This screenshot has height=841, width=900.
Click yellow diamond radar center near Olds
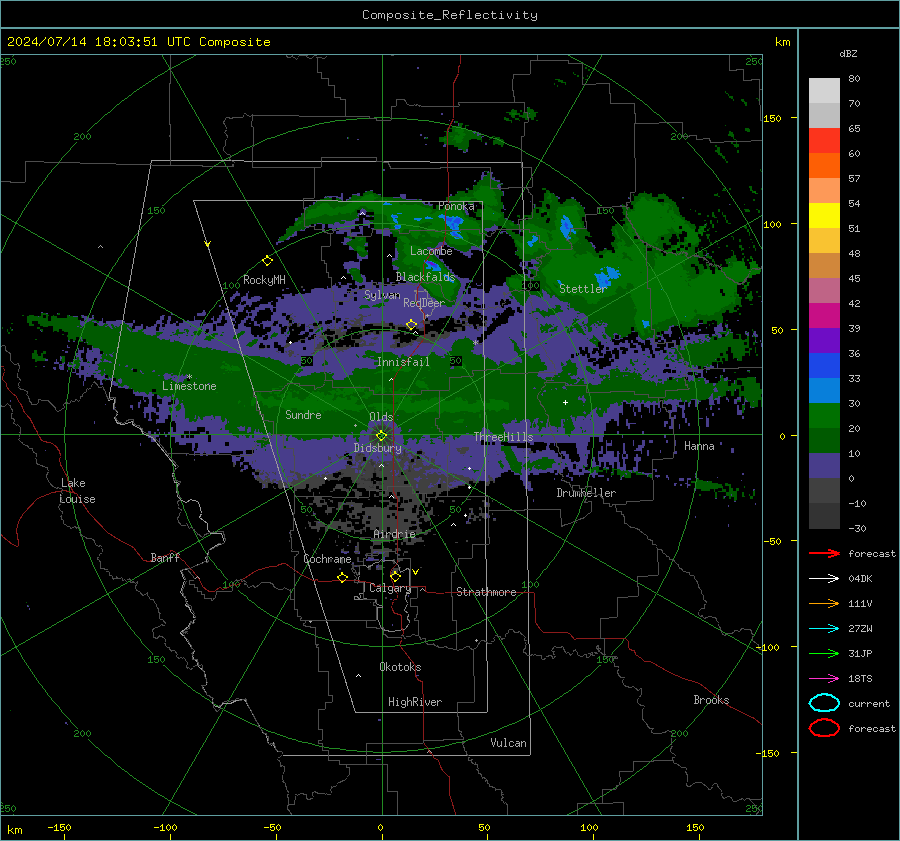coord(381,436)
